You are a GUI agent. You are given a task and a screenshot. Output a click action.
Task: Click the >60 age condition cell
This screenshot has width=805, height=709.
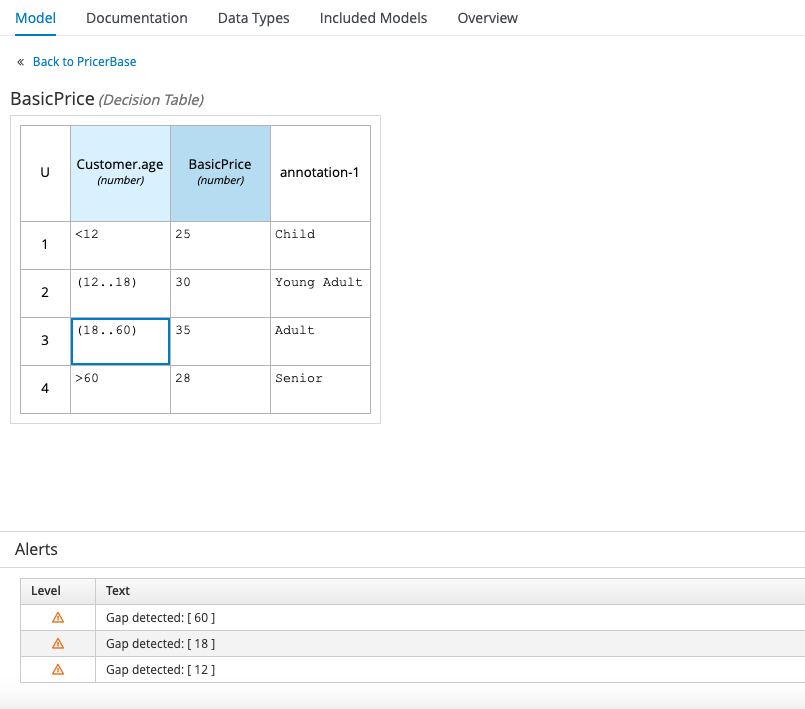(x=120, y=389)
